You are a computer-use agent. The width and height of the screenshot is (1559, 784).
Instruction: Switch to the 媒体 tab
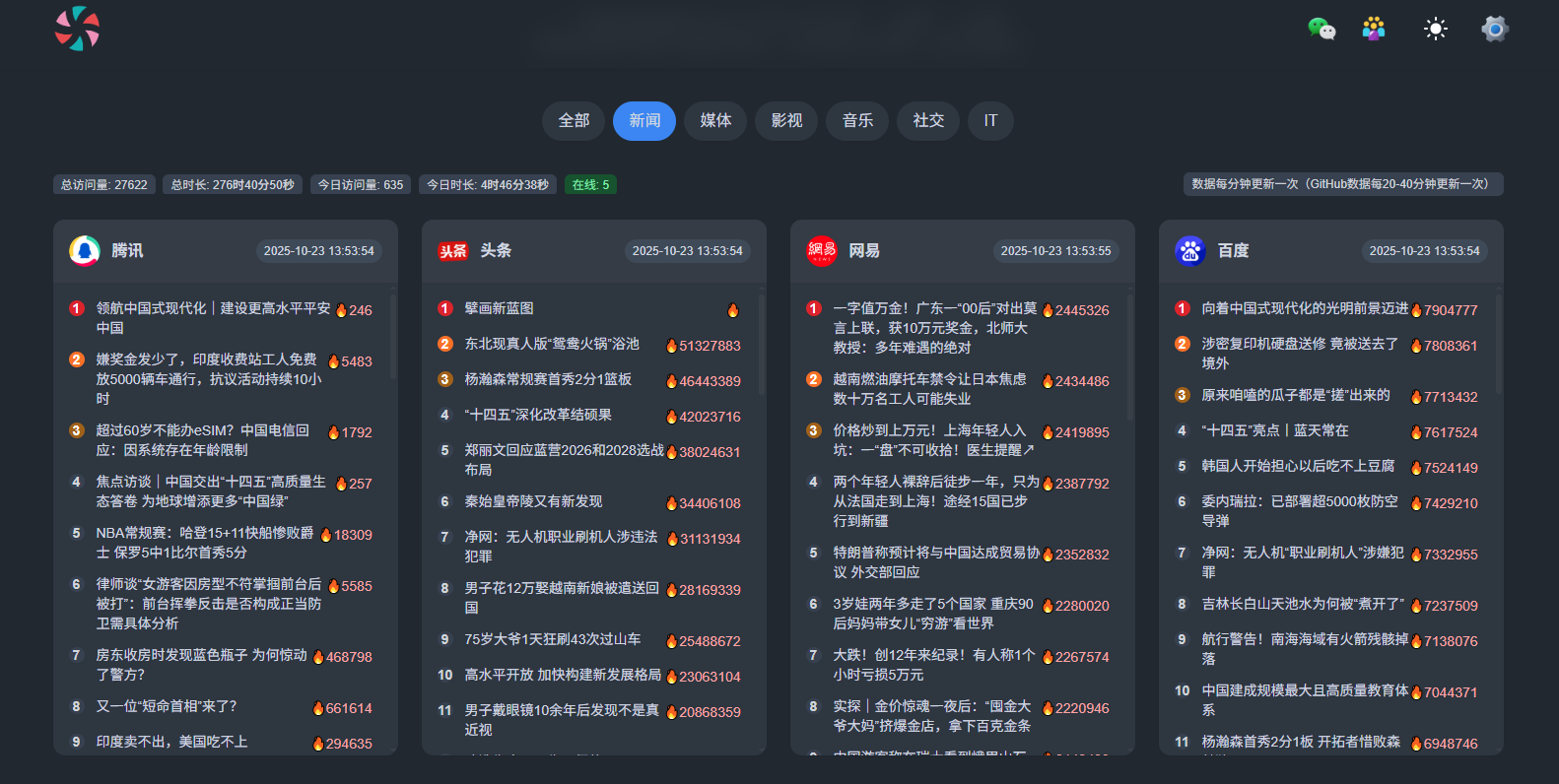[x=715, y=121]
